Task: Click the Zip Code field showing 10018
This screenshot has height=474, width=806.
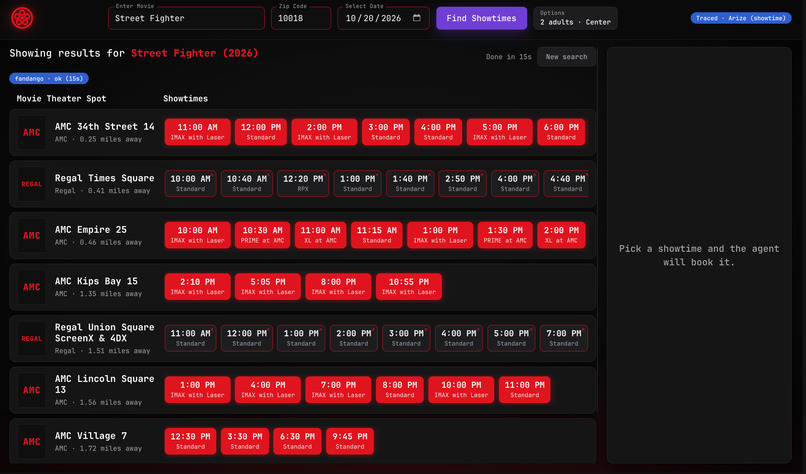Action: 301,18
